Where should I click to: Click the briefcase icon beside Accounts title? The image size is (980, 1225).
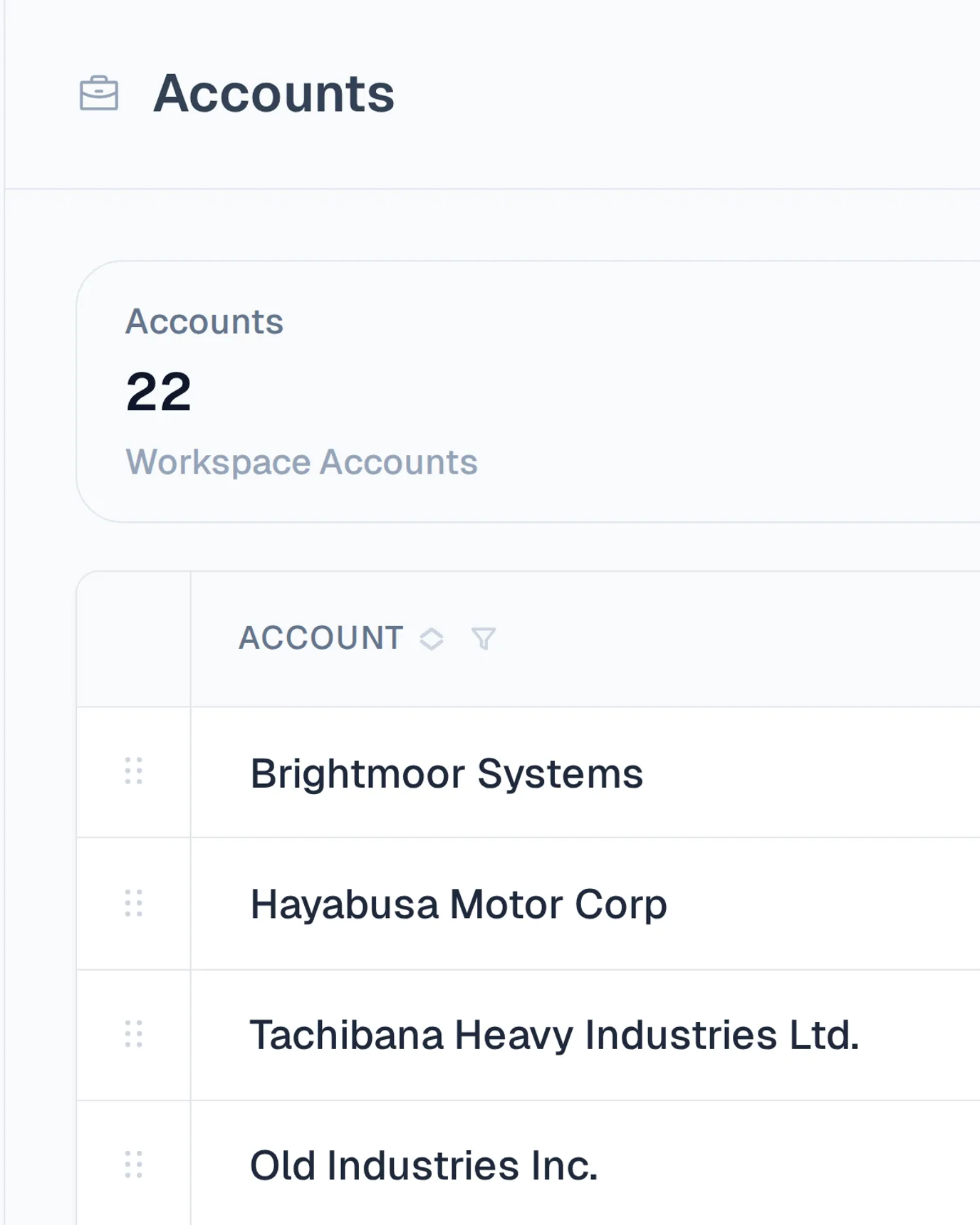[x=99, y=93]
